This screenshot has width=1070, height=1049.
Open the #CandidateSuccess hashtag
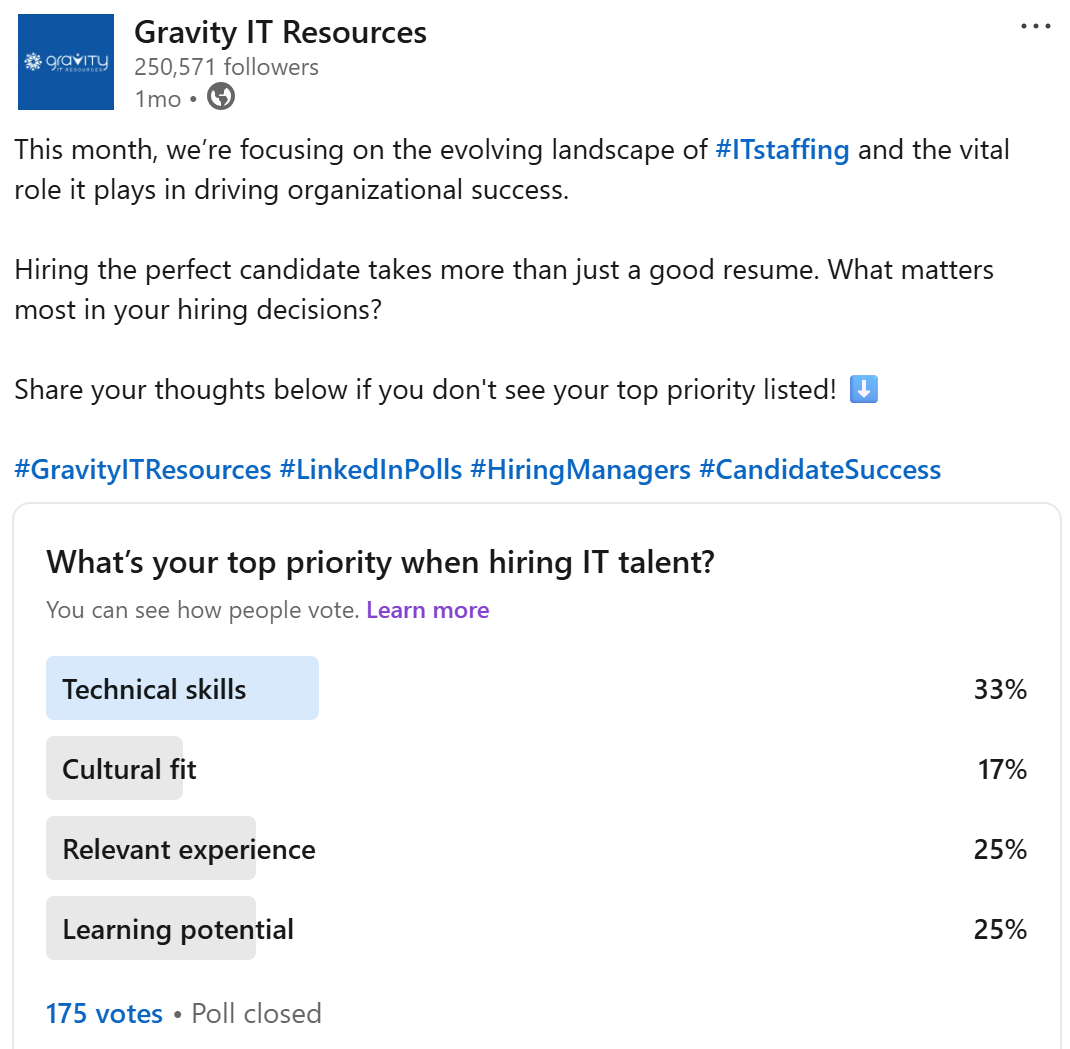(820, 470)
